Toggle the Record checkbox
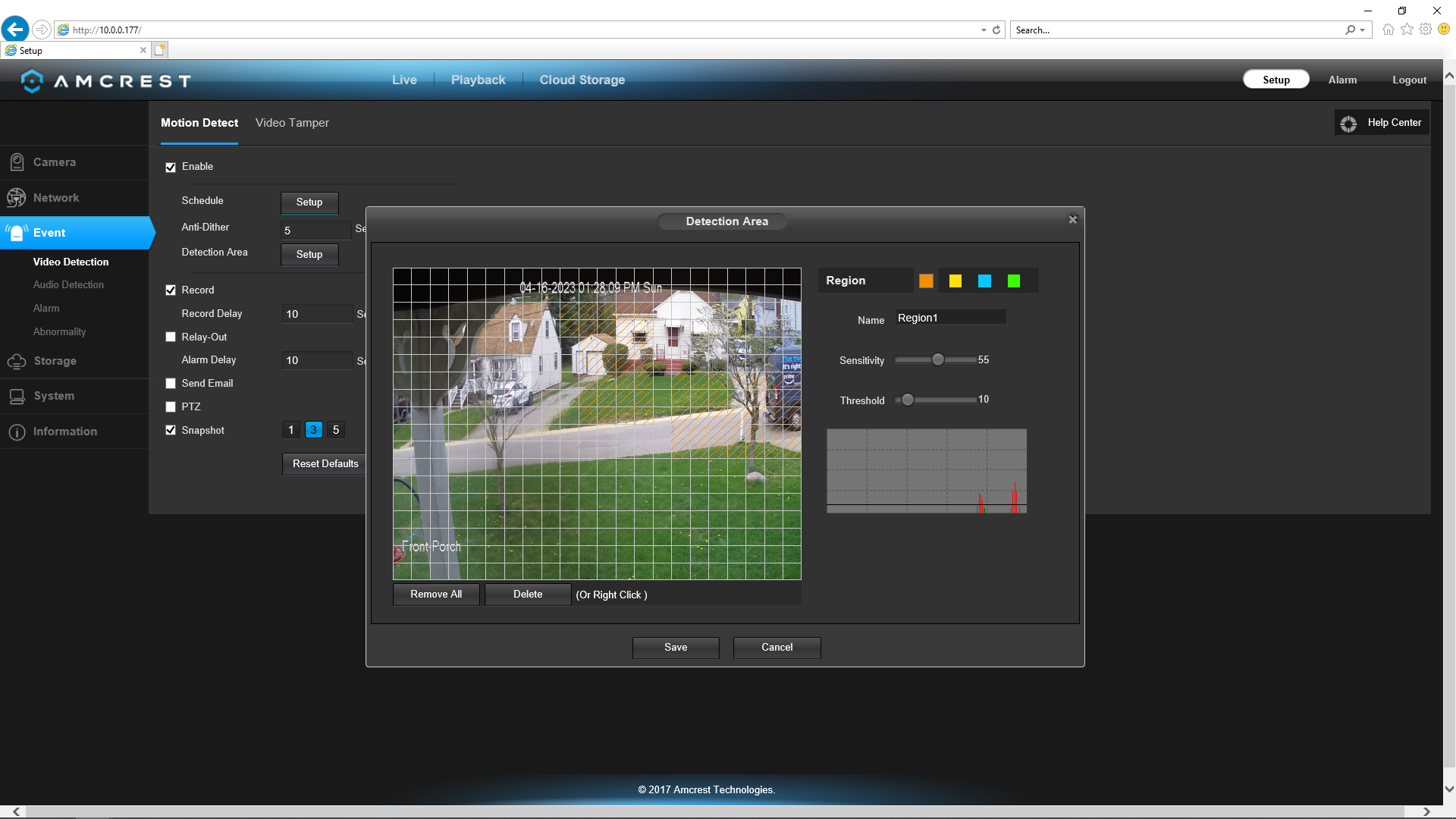 [x=171, y=290]
